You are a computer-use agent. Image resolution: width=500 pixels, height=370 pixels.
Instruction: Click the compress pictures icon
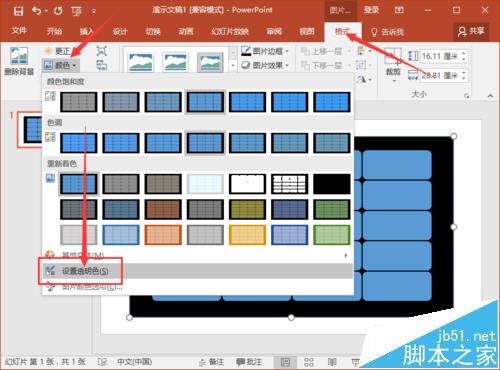[102, 51]
